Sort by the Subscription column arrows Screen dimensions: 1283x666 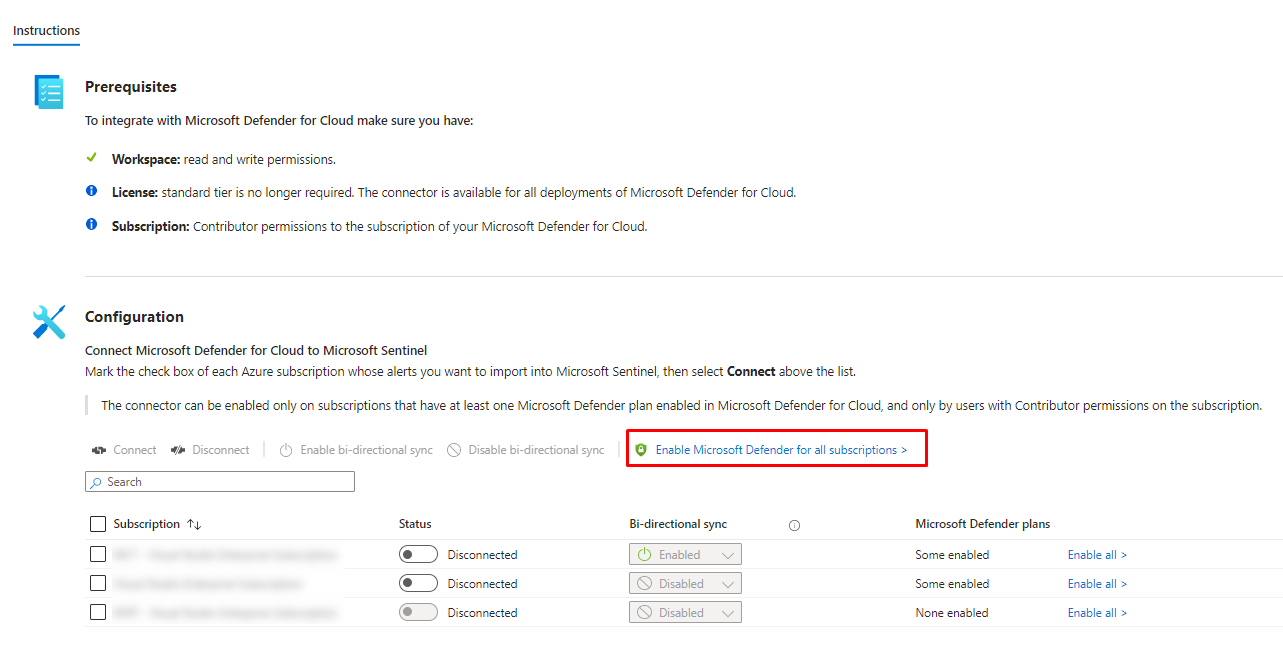coord(194,524)
